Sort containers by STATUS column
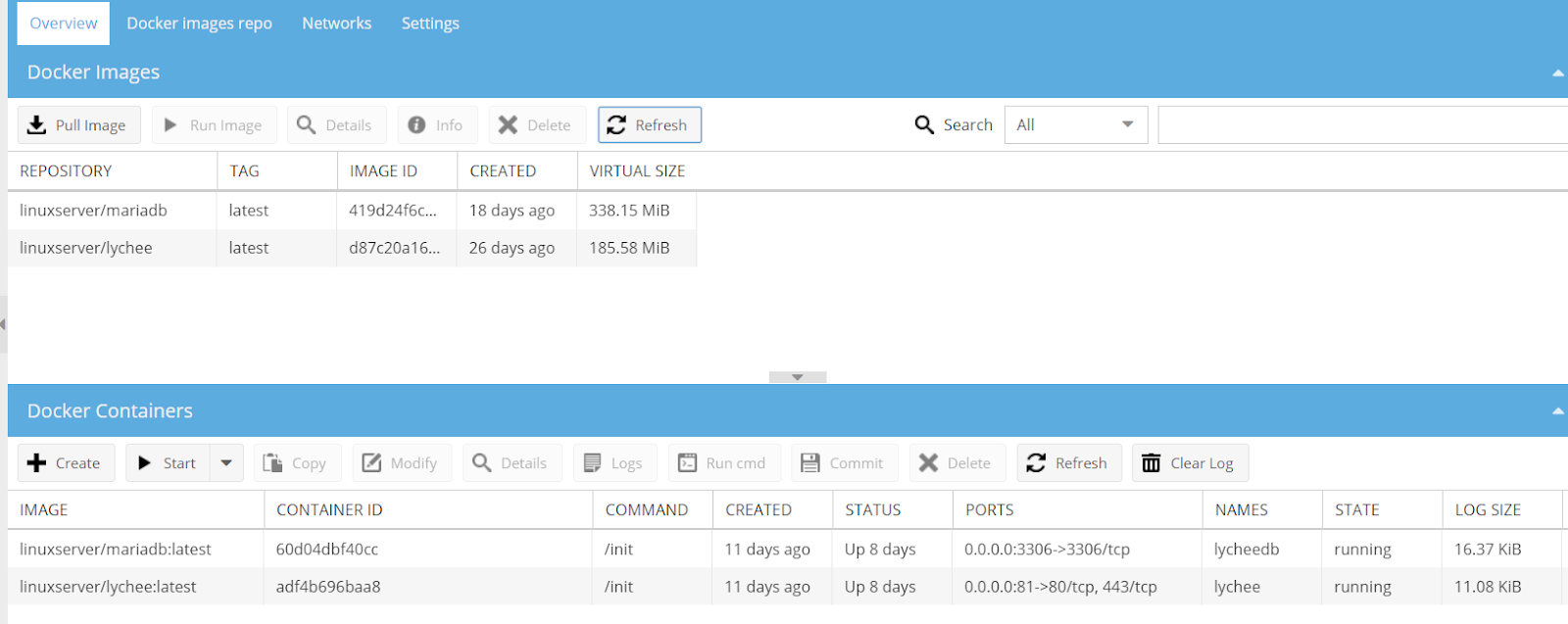Image resolution: width=1568 pixels, height=624 pixels. tap(893, 509)
